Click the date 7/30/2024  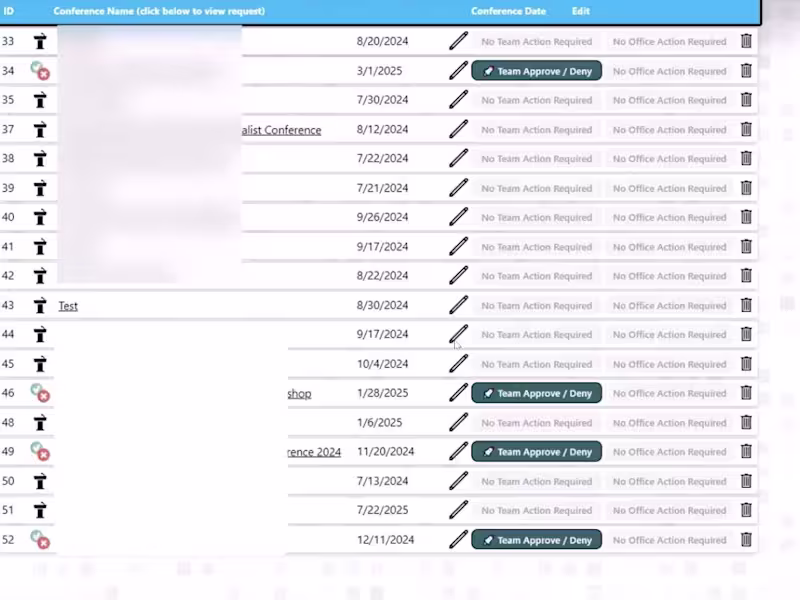[x=382, y=100]
